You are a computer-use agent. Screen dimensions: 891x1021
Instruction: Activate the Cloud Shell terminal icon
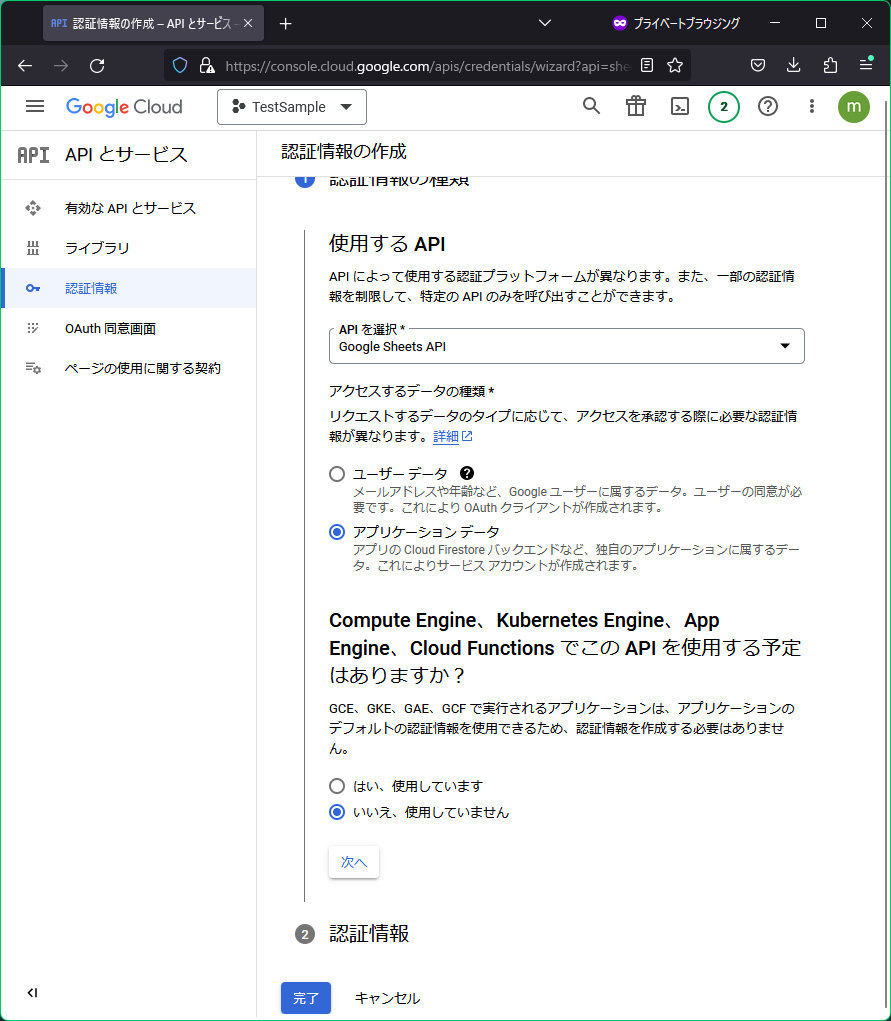click(x=679, y=106)
